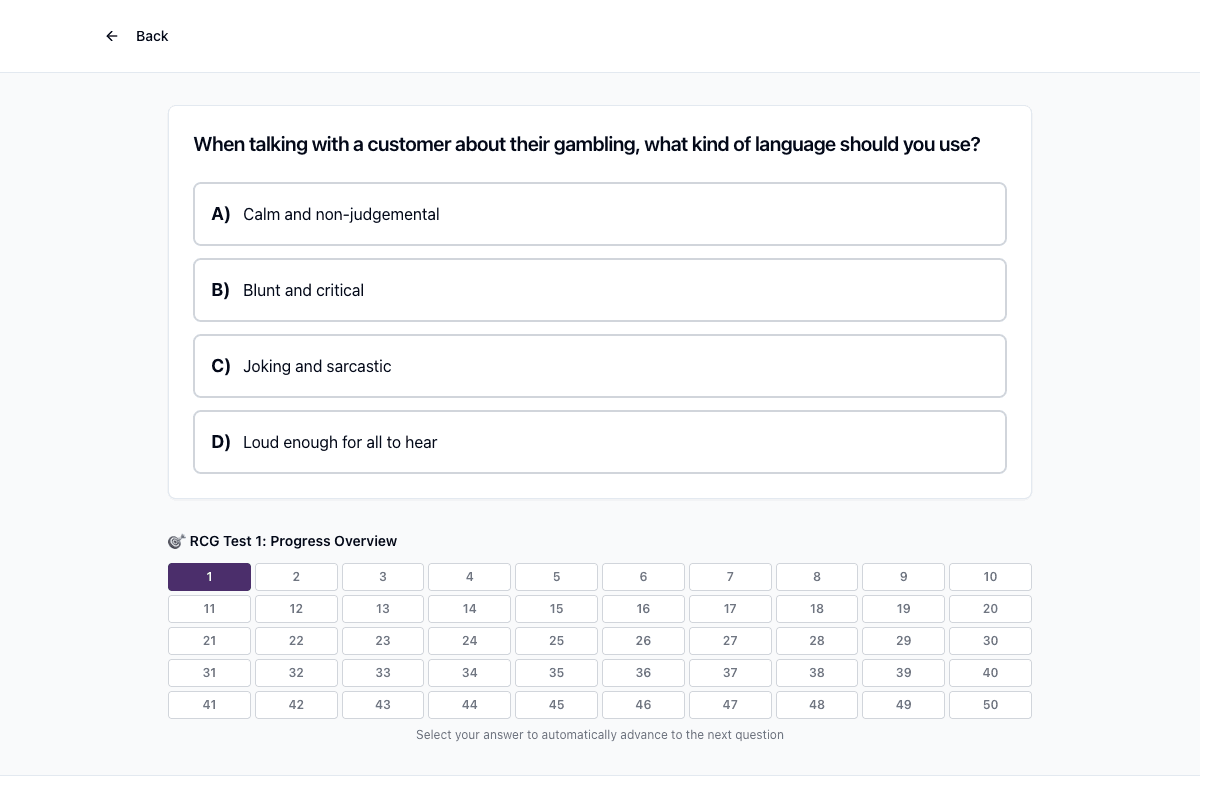Select answer D, Loud enough for all
The image size is (1215, 790).
coord(600,442)
